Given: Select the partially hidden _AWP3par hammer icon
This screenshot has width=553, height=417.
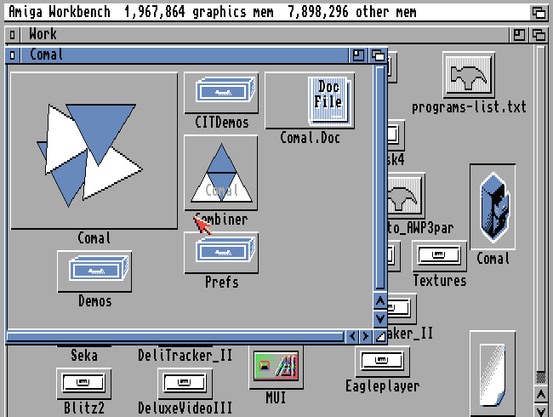Looking at the screenshot, I should pos(406,195).
